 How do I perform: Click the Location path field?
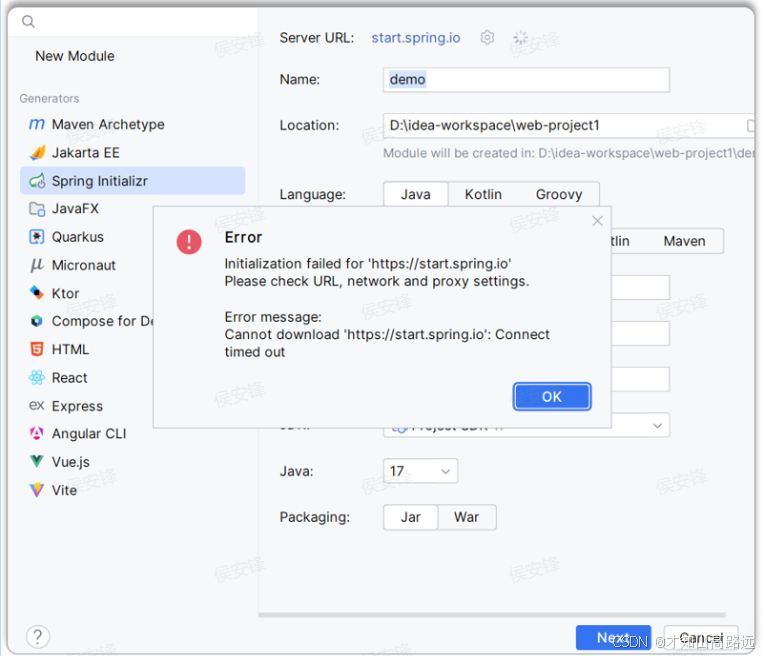pyautogui.click(x=569, y=126)
